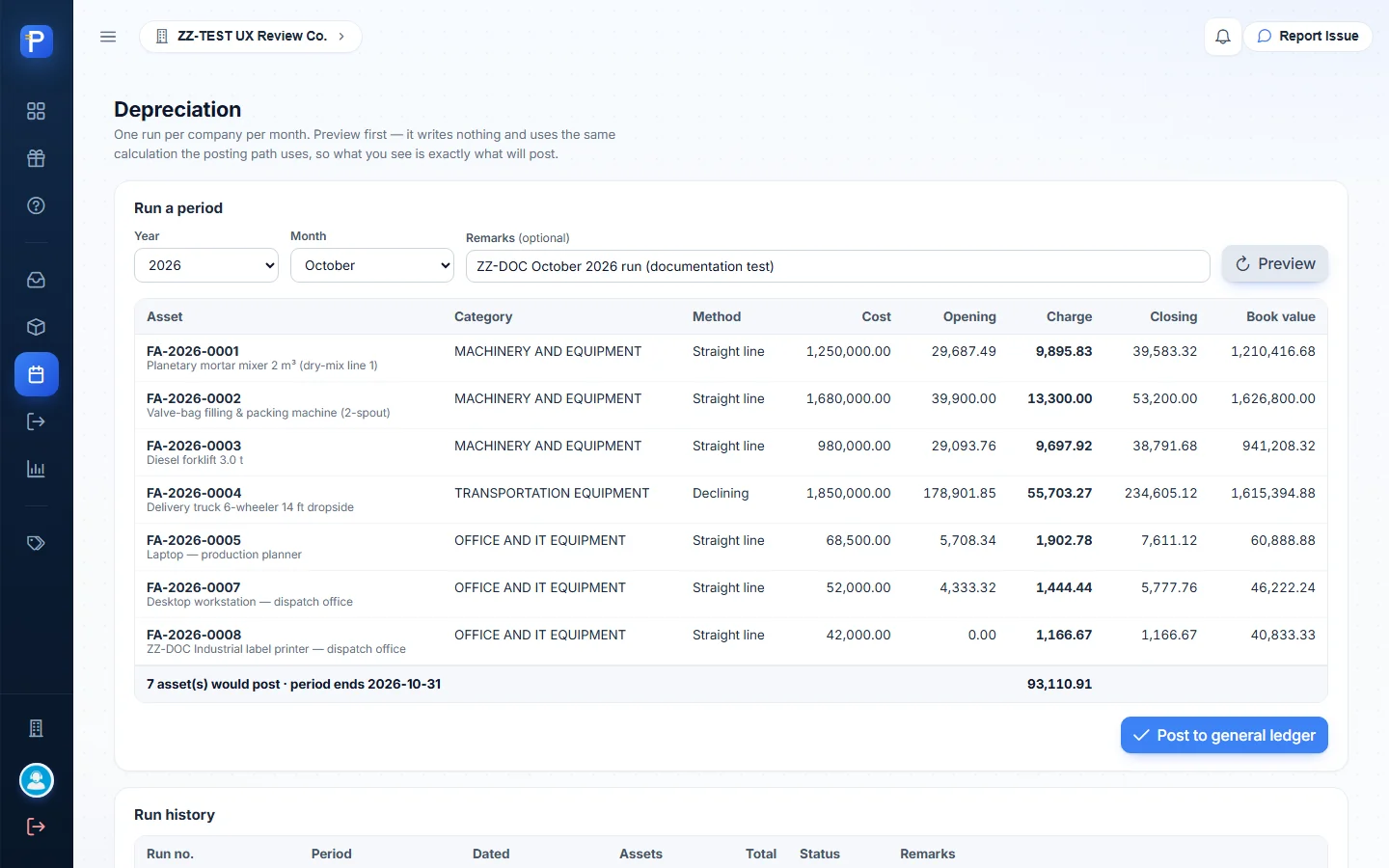
Task: Click the charge value 55,703.27
Action: click(x=1059, y=493)
